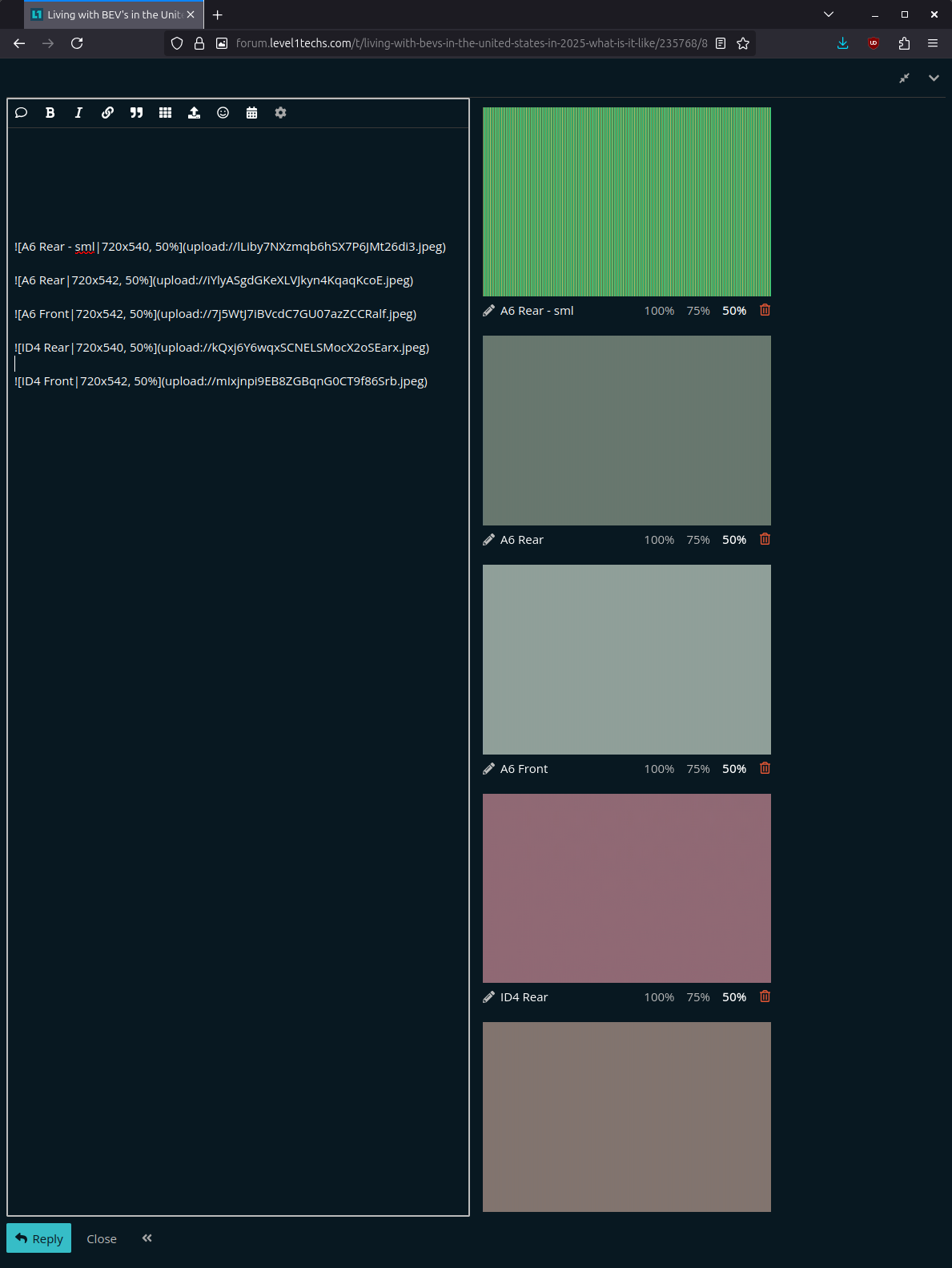Open composer options gear menu
Screen dimensions: 952x1268
pyautogui.click(x=280, y=113)
